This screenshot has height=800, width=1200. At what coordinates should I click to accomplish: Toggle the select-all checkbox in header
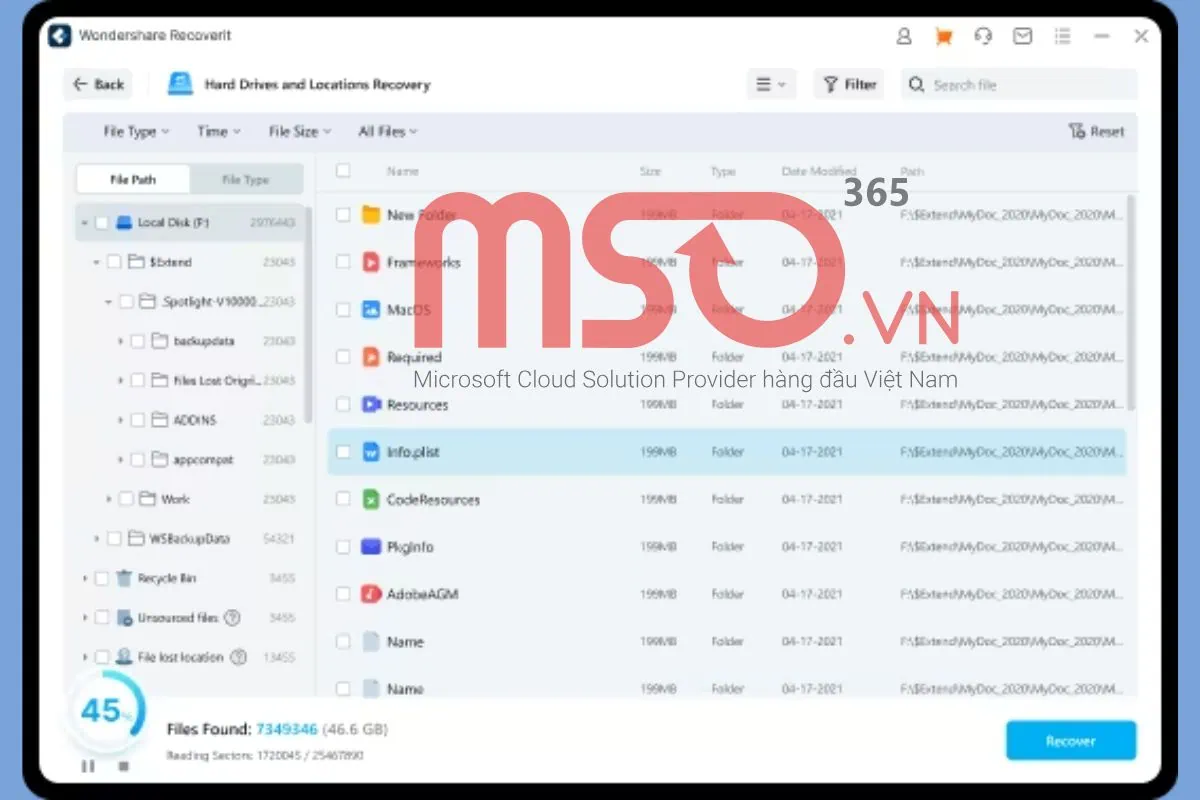tap(343, 171)
